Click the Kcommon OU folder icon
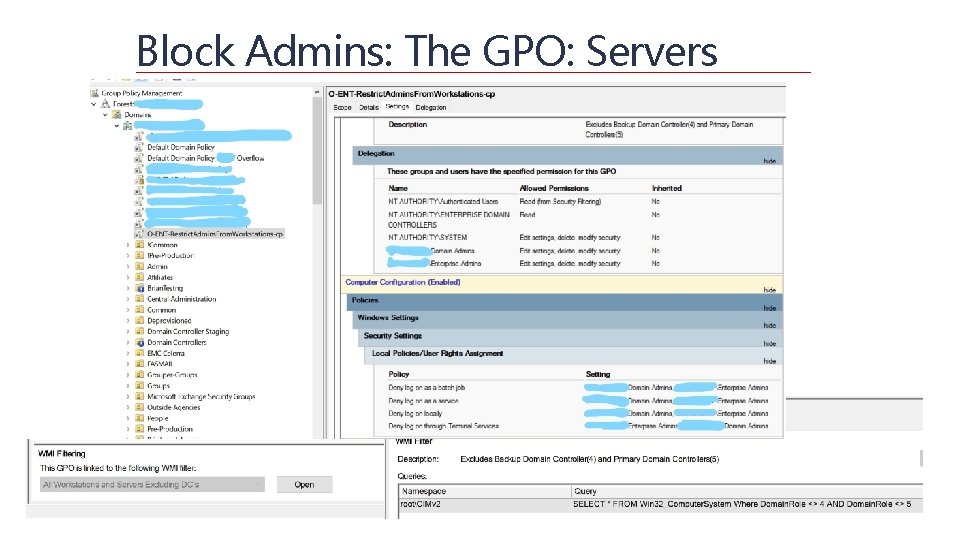This screenshot has width=960, height=540. (140, 245)
